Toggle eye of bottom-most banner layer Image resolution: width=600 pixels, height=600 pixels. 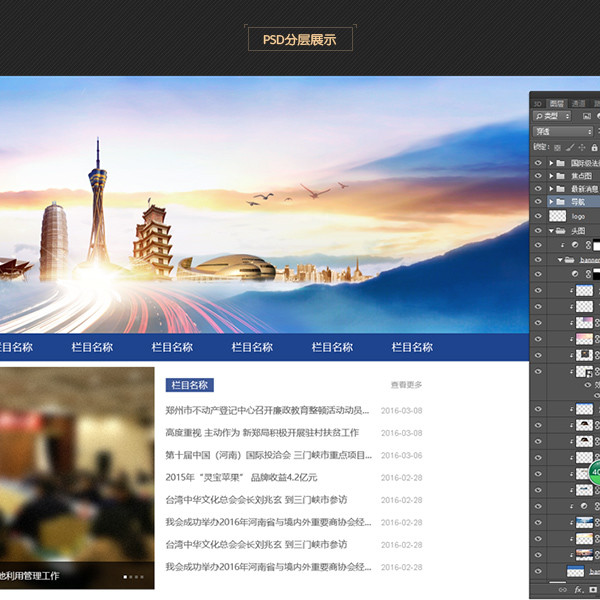pos(538,571)
